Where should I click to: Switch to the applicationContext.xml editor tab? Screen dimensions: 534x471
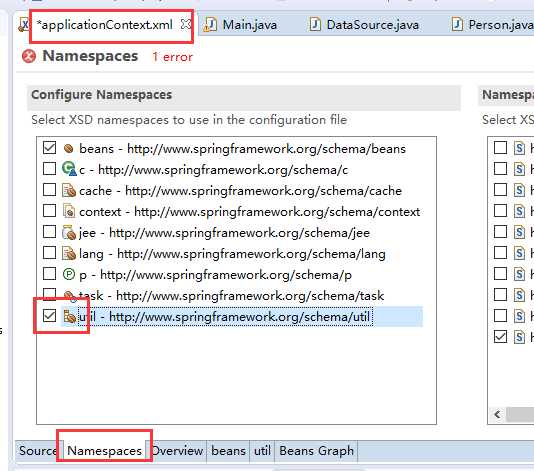point(104,25)
